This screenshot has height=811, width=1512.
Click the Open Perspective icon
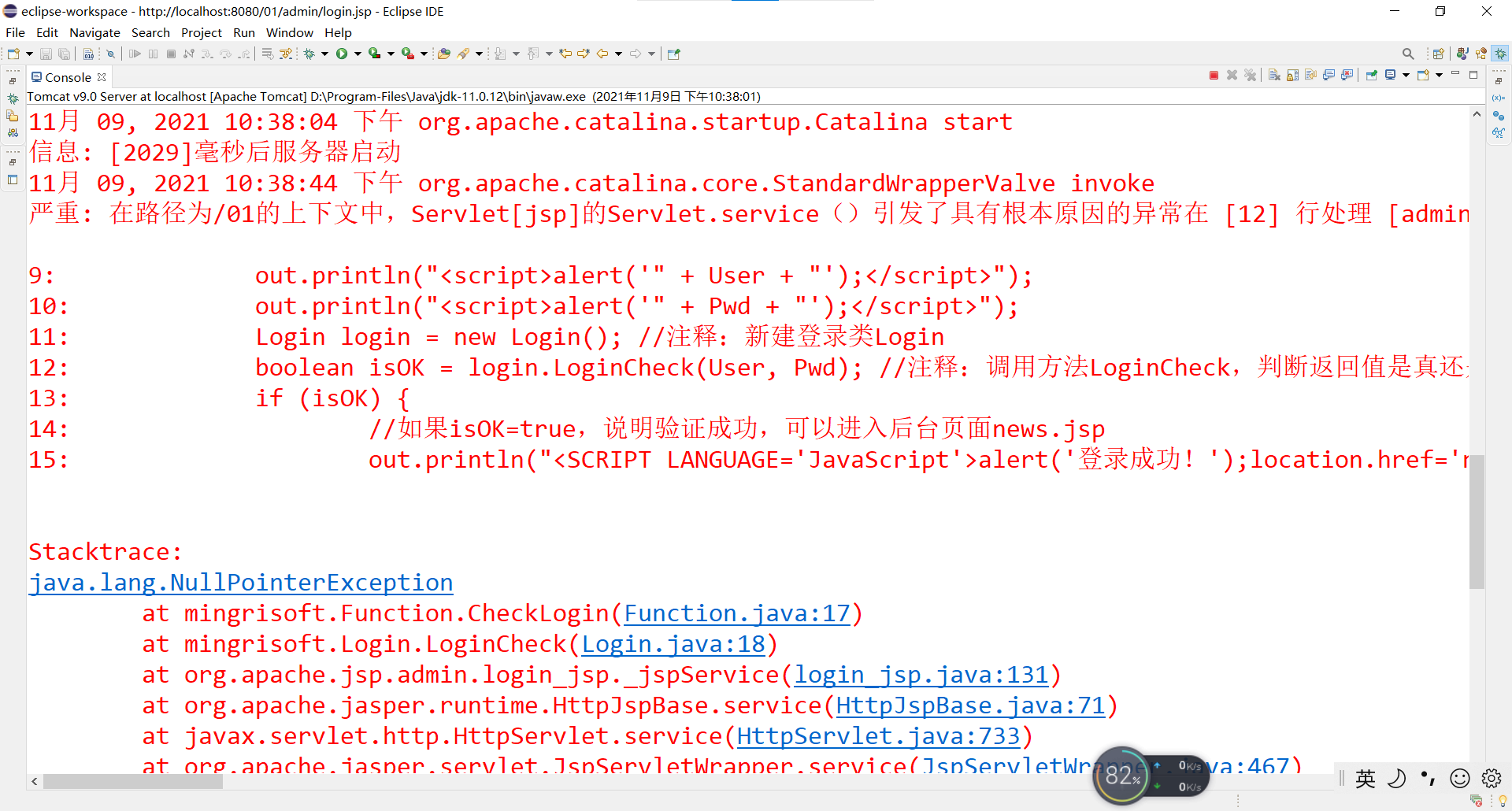[x=1439, y=54]
